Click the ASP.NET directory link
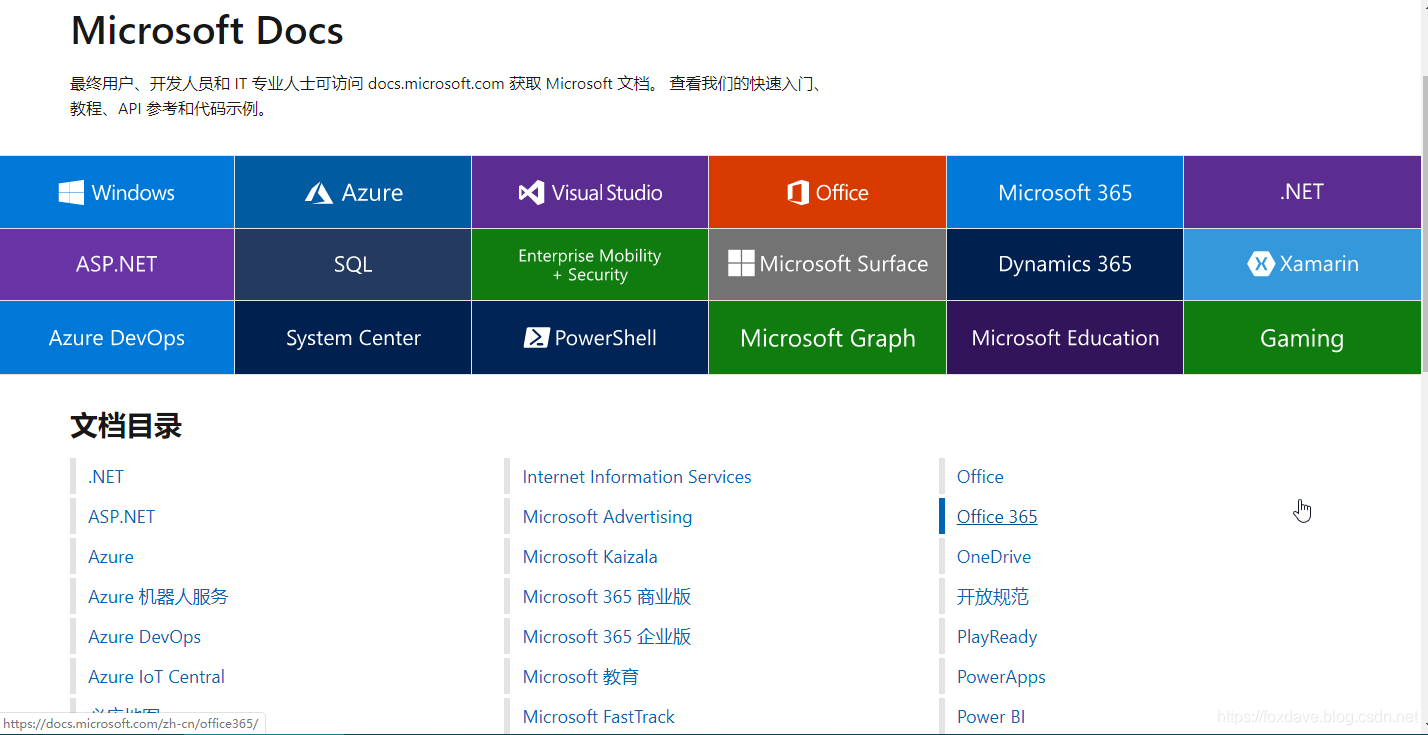The height and width of the screenshot is (735, 1428). pyautogui.click(x=122, y=517)
